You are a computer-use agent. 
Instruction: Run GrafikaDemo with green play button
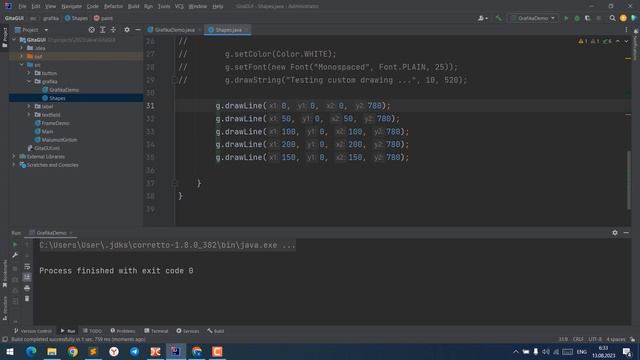click(566, 18)
